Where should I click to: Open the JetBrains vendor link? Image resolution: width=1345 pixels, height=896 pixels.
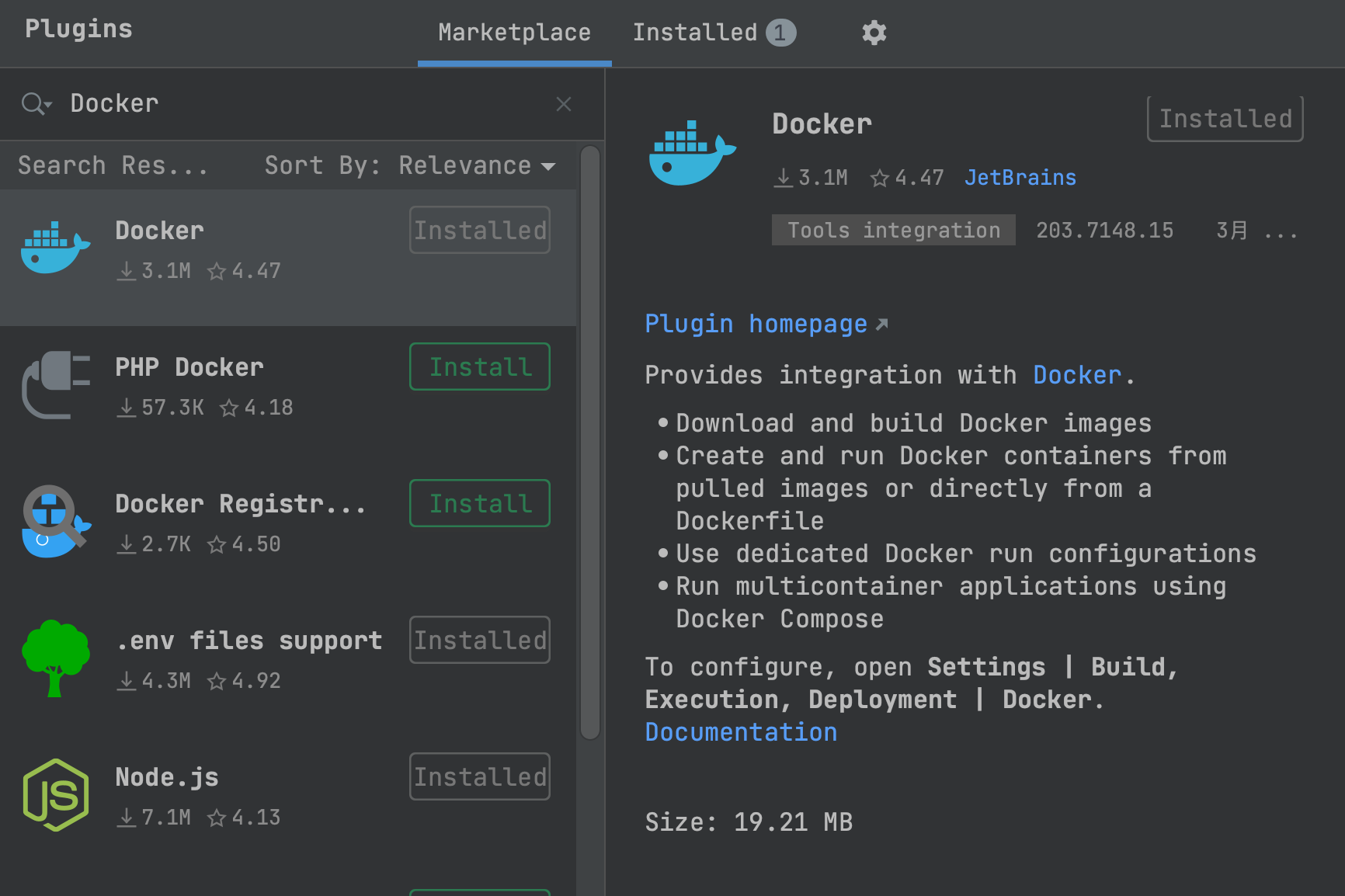pyautogui.click(x=1020, y=178)
